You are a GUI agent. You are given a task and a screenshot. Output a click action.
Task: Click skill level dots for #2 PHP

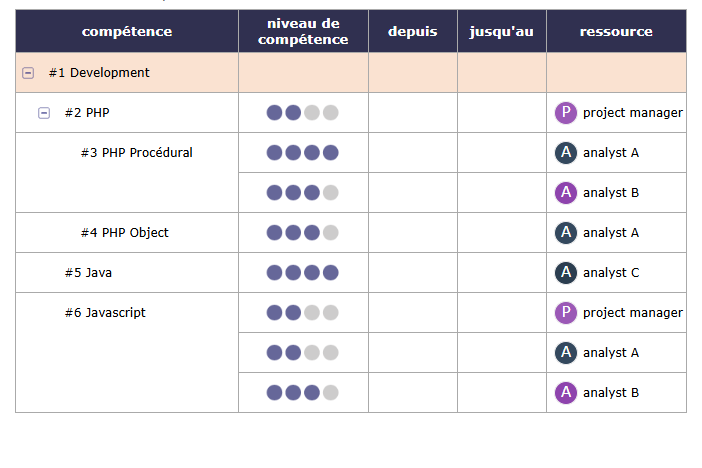pos(302,113)
